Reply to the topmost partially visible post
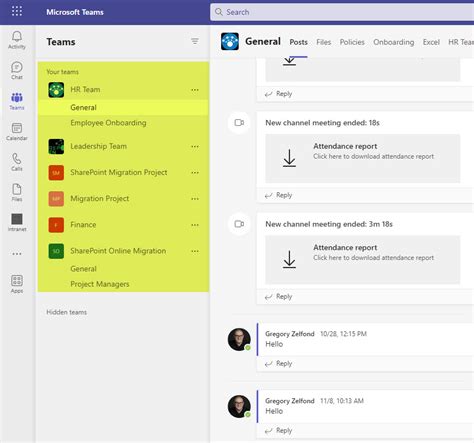 [x=279, y=94]
